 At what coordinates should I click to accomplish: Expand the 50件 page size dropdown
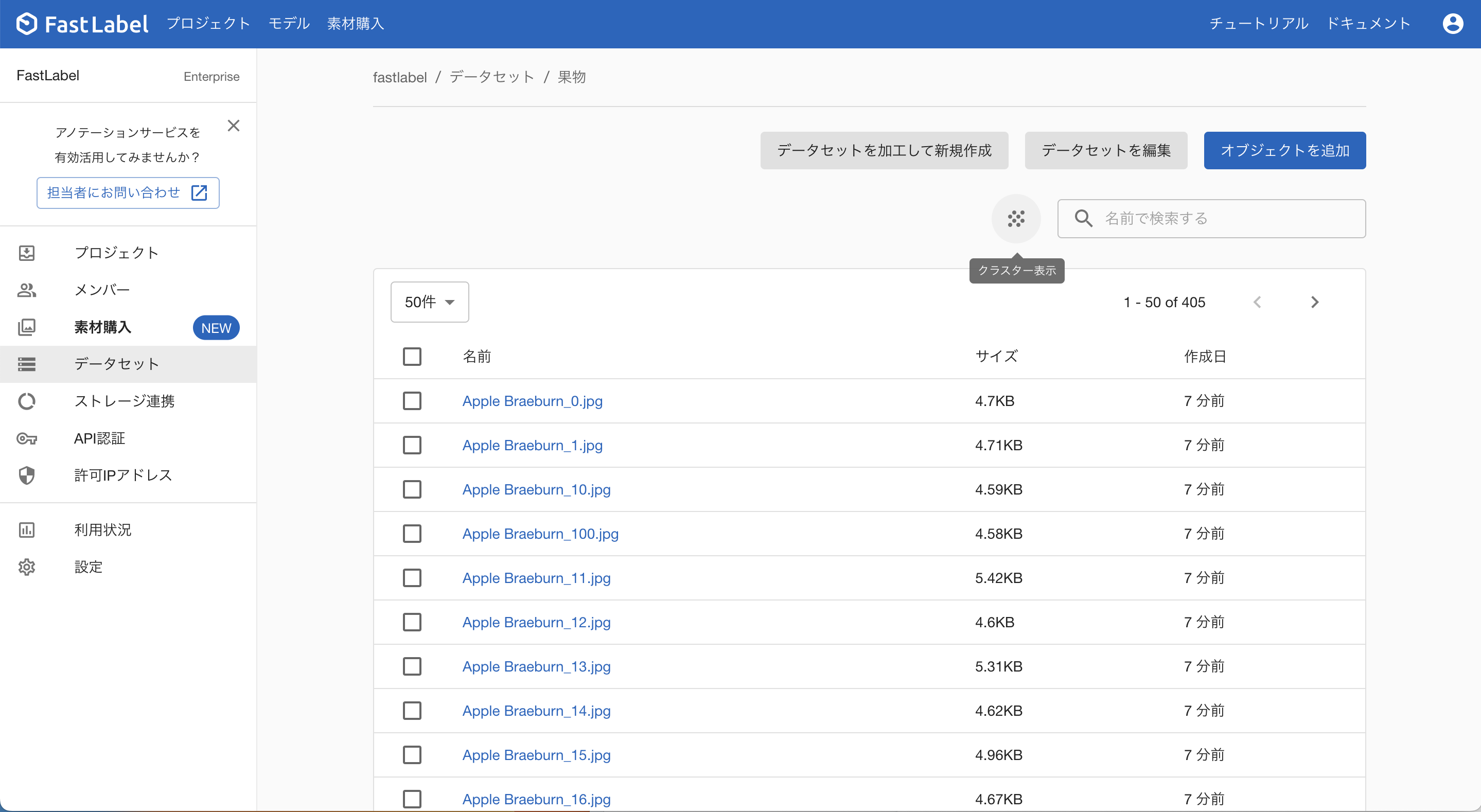pos(430,302)
